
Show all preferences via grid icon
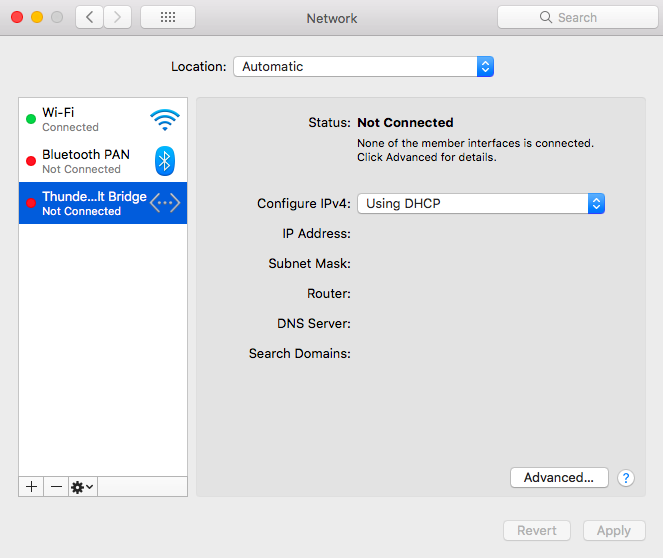[168, 17]
